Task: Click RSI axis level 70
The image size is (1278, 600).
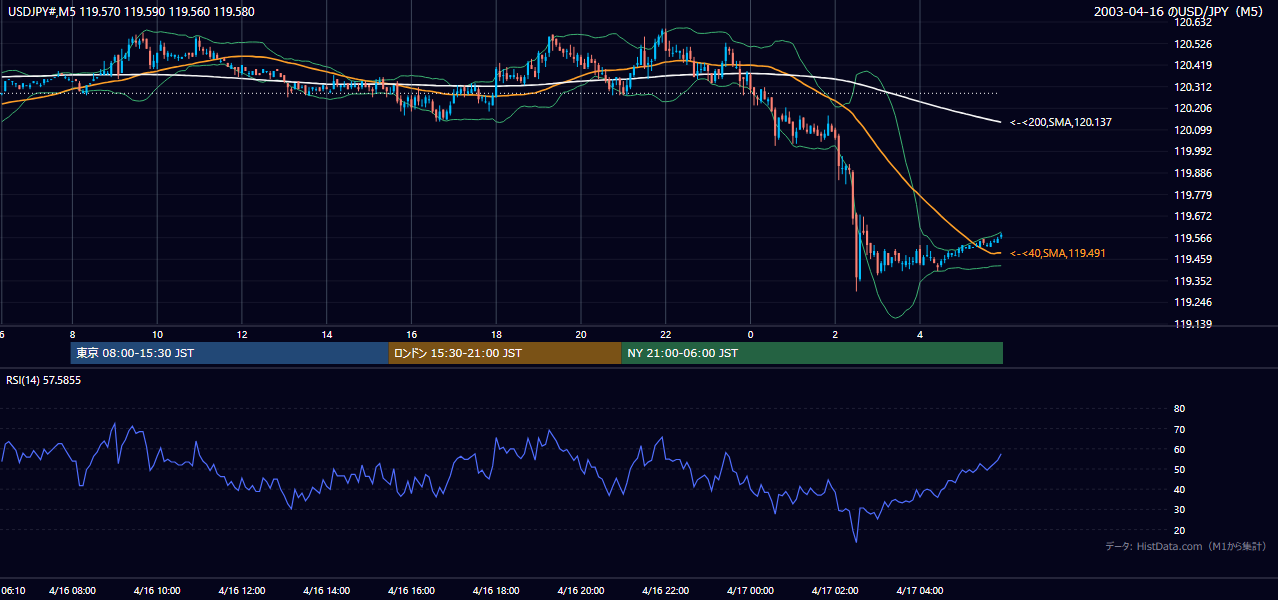Action: pyautogui.click(x=1179, y=429)
